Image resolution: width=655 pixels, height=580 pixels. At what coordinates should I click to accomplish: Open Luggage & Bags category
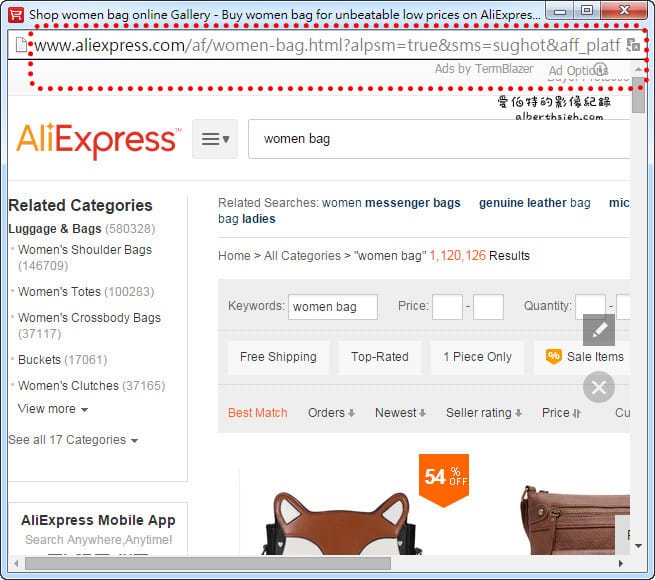[x=55, y=229]
